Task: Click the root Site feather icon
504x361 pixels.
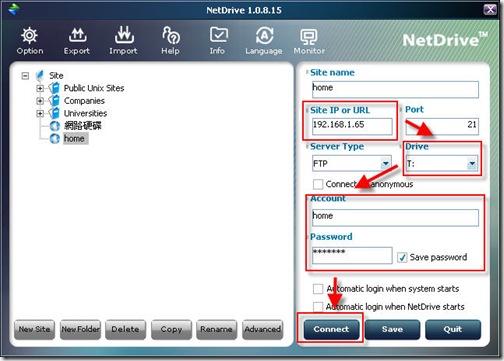Action: tap(40, 75)
